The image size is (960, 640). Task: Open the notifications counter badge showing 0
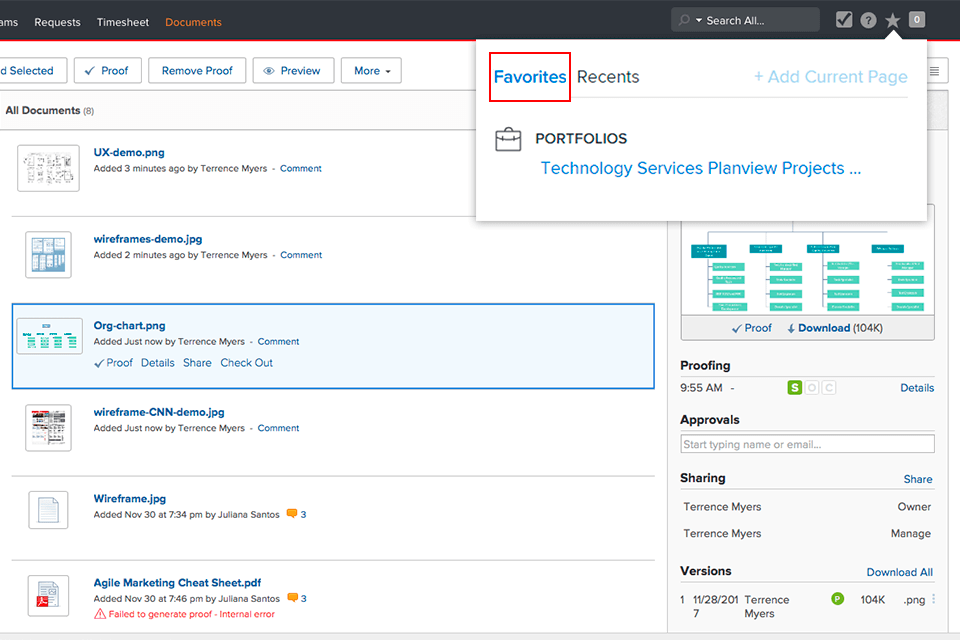click(917, 20)
